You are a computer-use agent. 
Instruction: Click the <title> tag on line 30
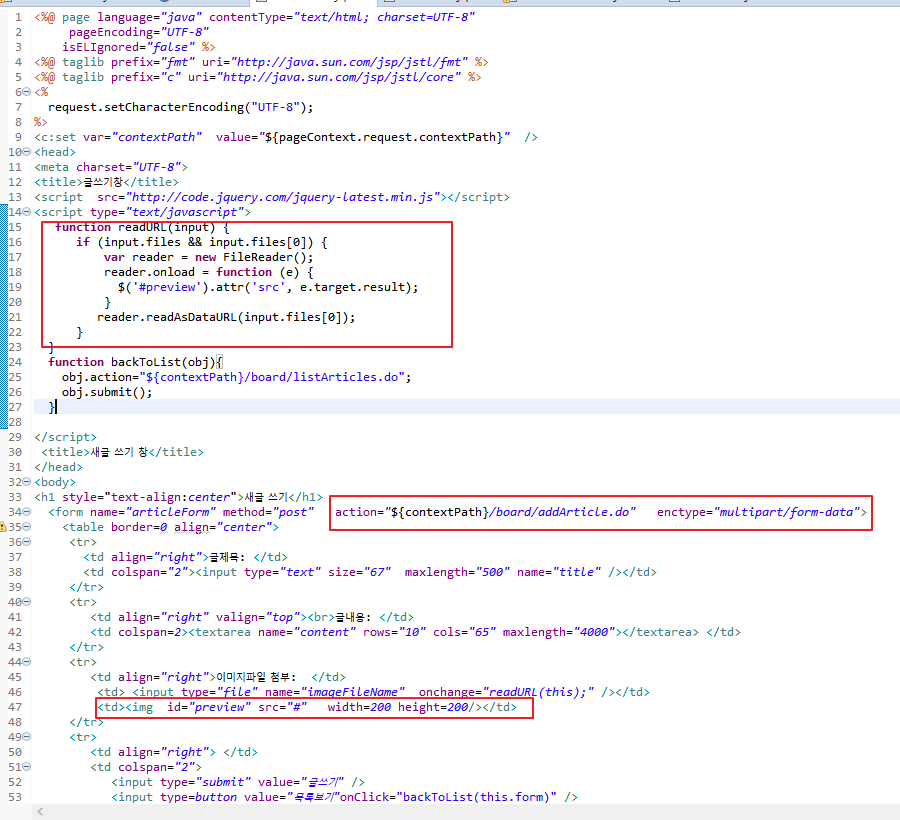[122, 452]
